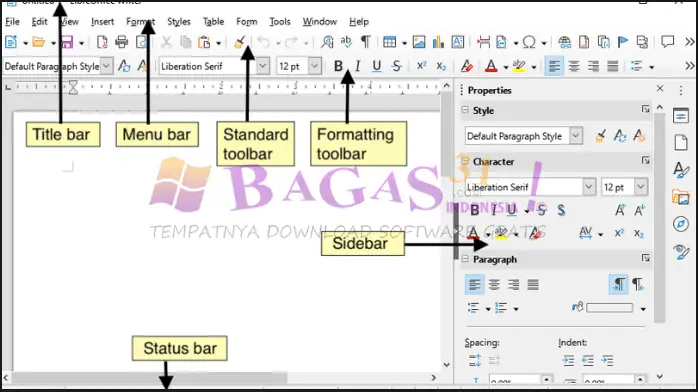698x392 pixels.
Task: Collapse the Character section in Properties
Action: point(465,161)
